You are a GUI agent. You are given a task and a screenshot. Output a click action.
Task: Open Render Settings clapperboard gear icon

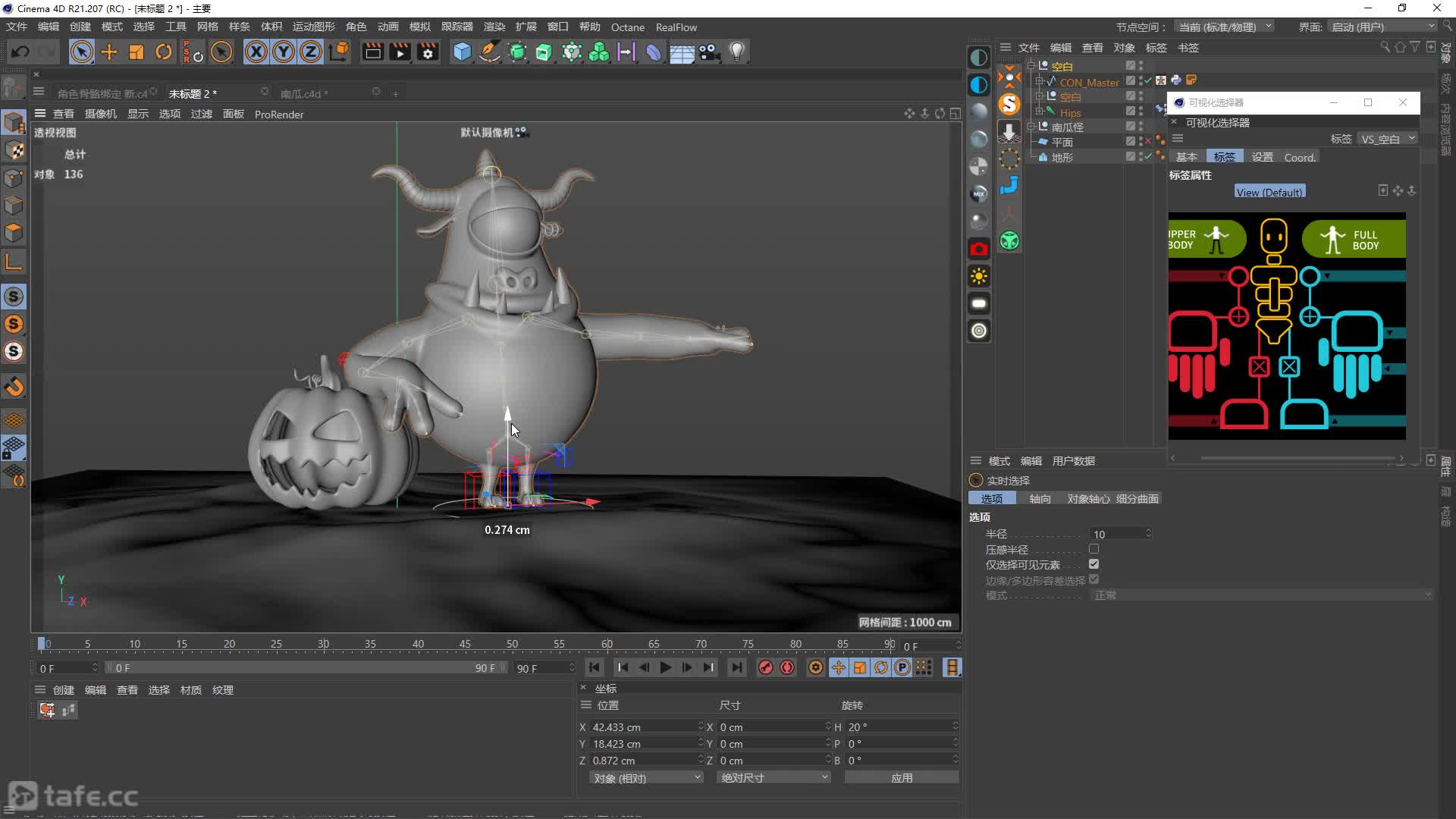[428, 52]
